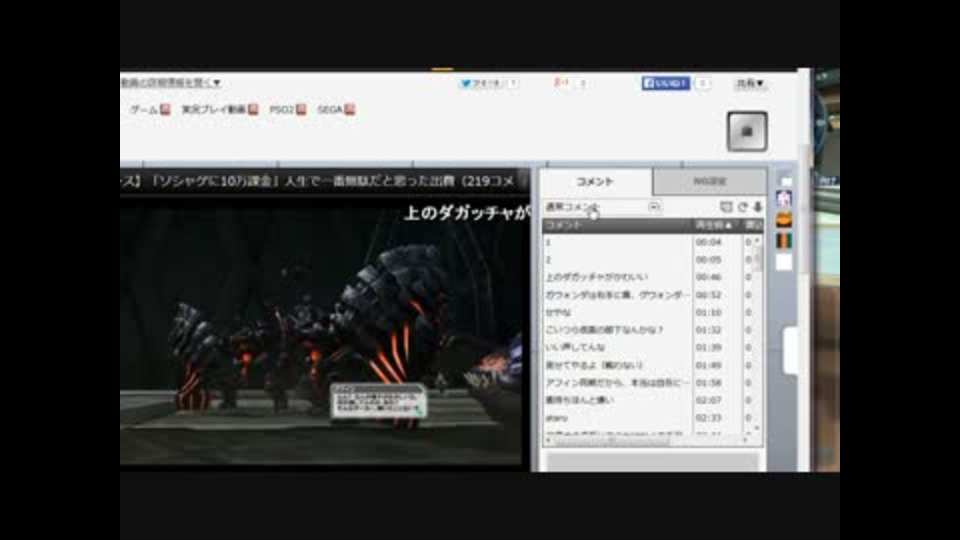Screen dimensions: 960x540
Task: Select comment row at 01:10
Action: pyautogui.click(x=647, y=312)
